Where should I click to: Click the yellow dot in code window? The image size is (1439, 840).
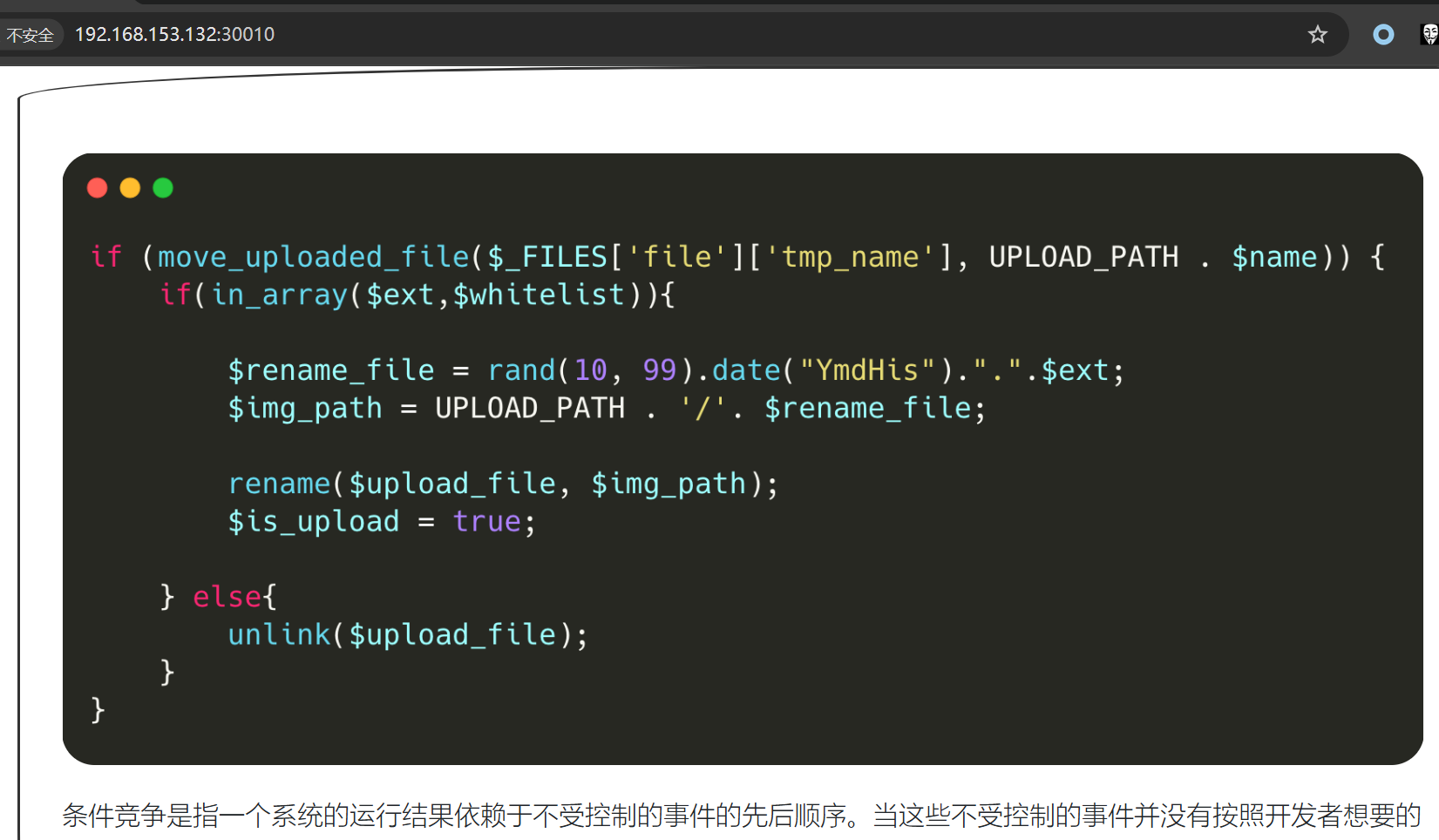click(x=130, y=187)
